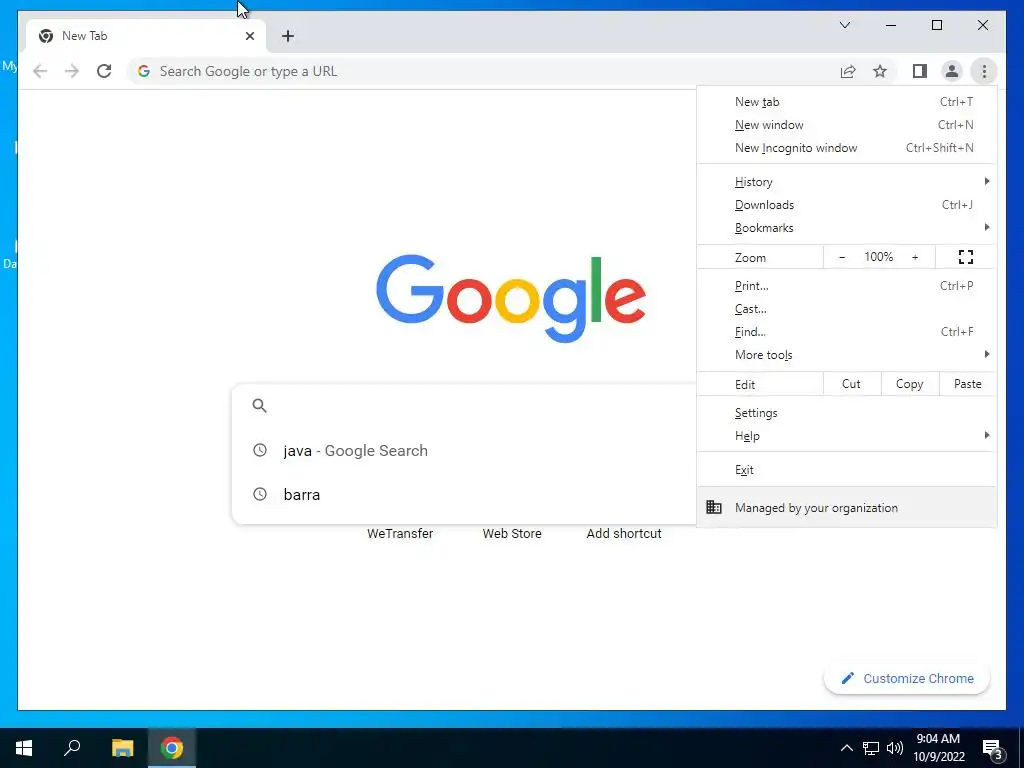This screenshot has height=768, width=1024.
Task: Click Paste in the Edit row
Action: pos(968,384)
